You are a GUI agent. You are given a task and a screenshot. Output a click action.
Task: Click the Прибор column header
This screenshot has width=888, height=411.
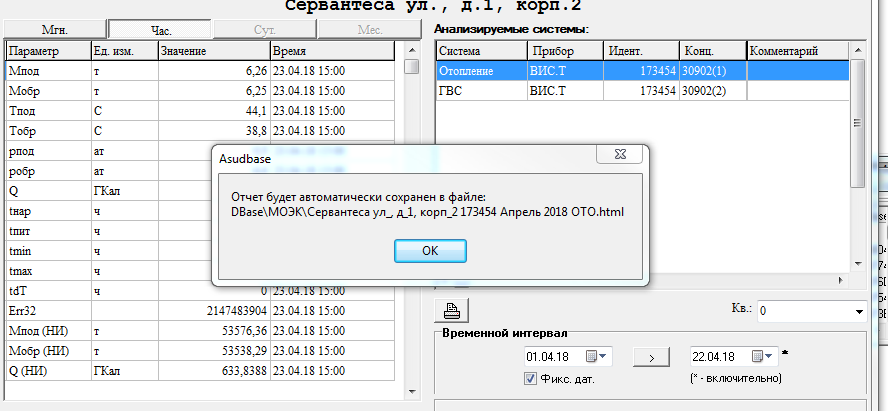564,50
